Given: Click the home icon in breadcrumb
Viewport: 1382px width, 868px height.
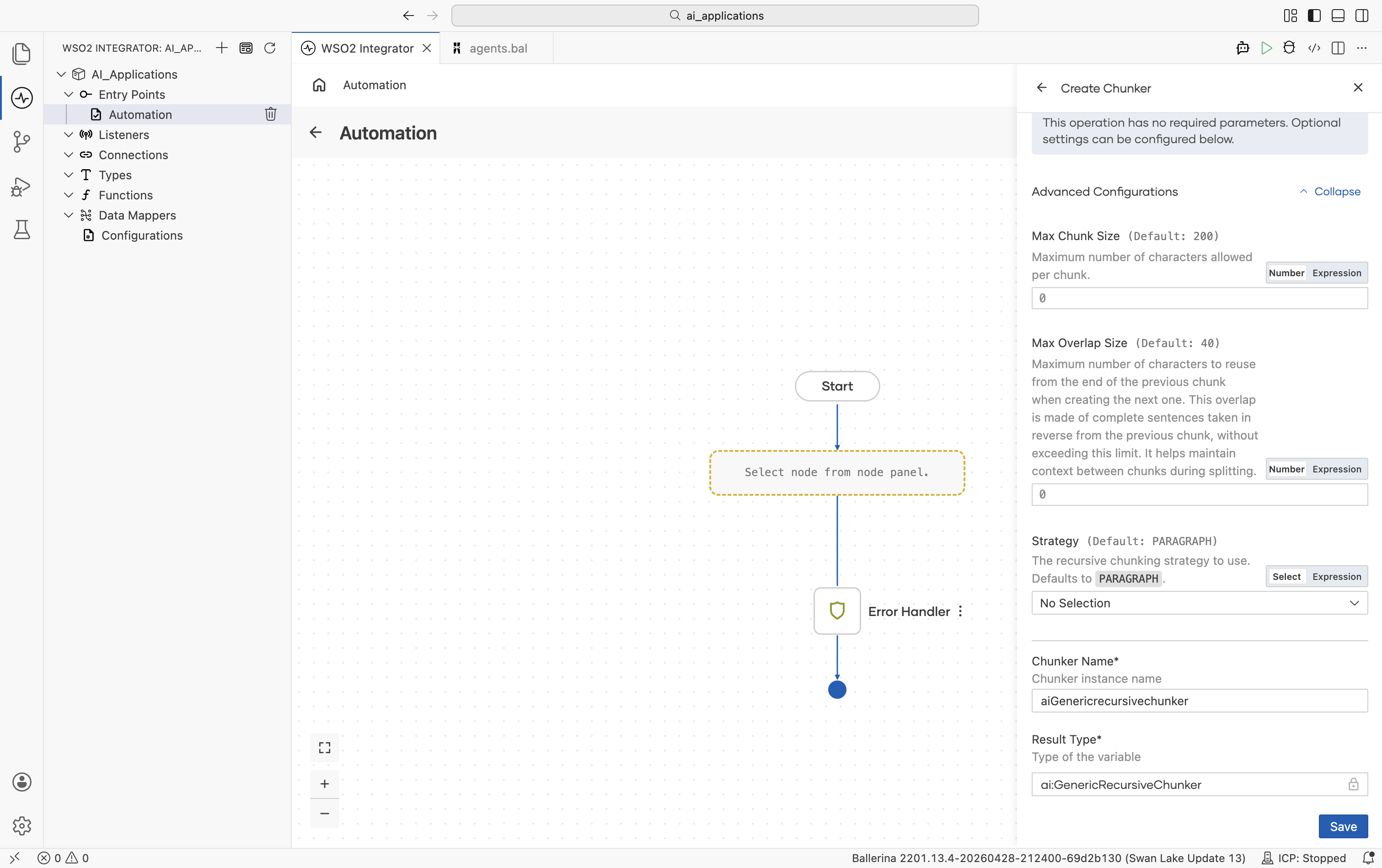Looking at the screenshot, I should pyautogui.click(x=319, y=85).
